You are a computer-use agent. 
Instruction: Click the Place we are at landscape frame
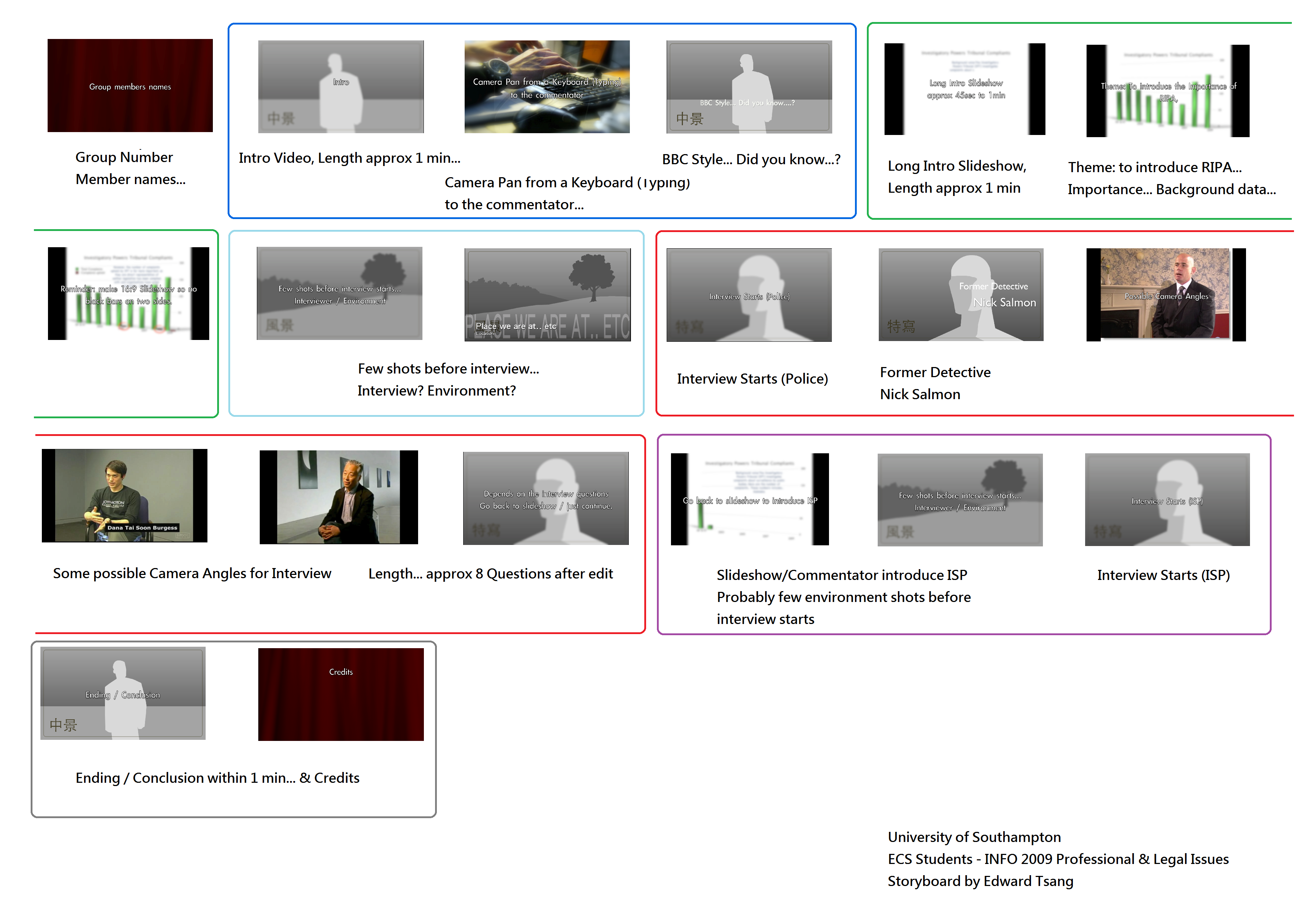tap(547, 295)
